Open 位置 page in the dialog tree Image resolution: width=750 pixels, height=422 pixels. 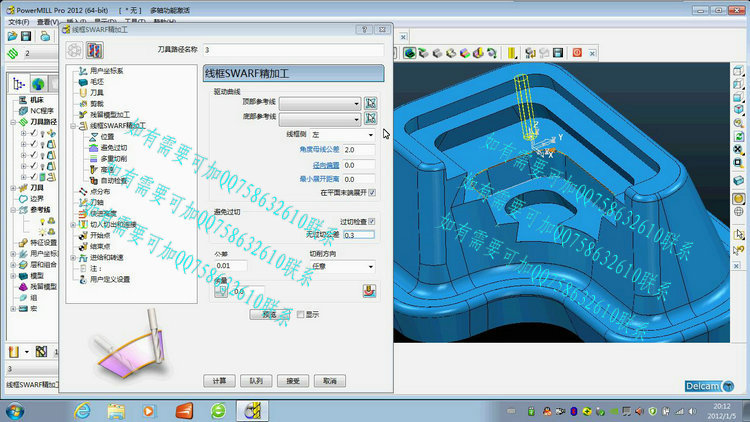point(107,137)
